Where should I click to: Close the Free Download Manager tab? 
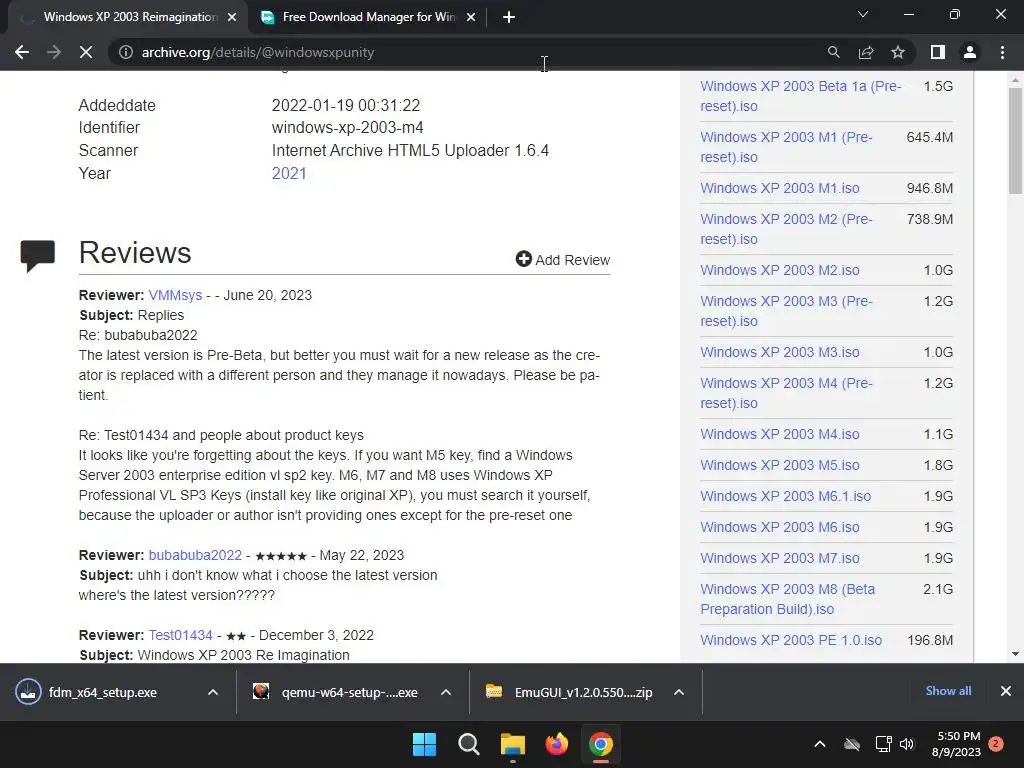471,17
